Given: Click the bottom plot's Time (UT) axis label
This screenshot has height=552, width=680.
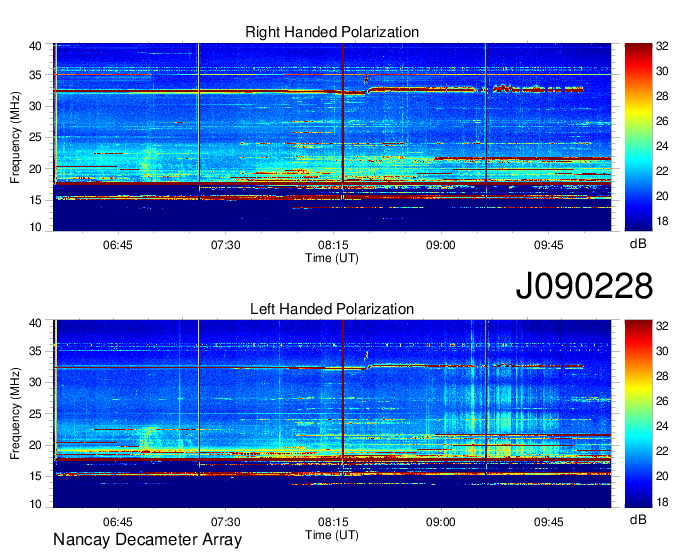Looking at the screenshot, I should (x=332, y=535).
